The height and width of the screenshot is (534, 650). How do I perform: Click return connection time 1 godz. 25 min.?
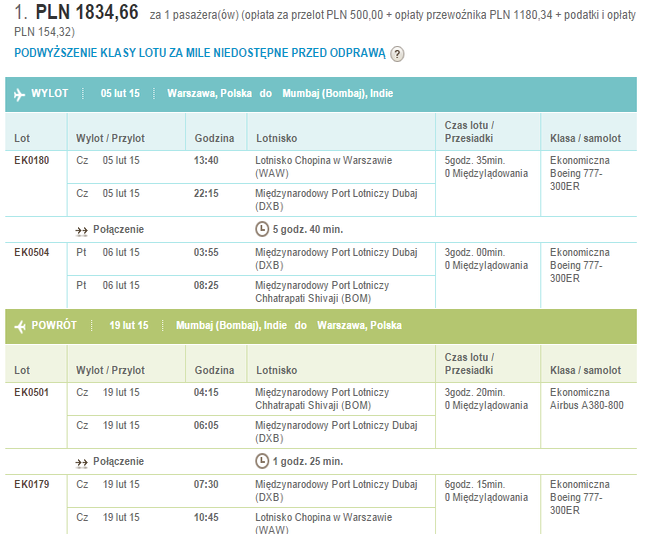[308, 461]
